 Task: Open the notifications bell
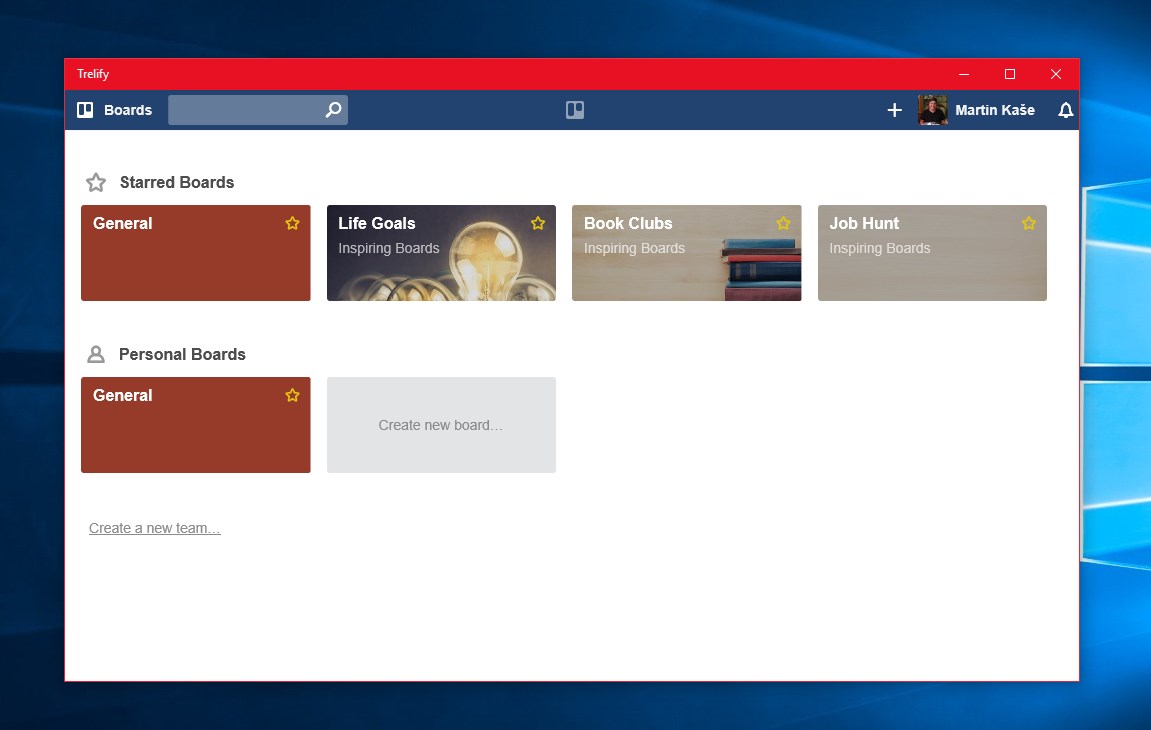(x=1065, y=110)
